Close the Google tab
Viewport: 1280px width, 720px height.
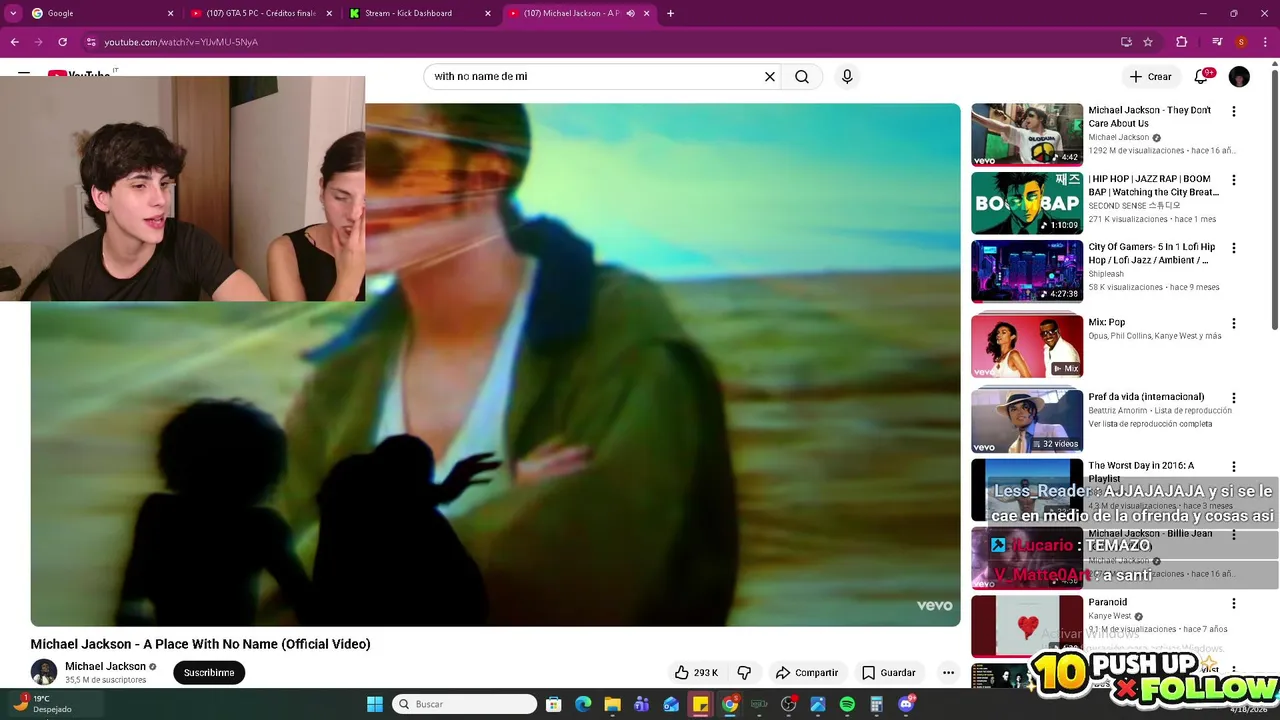point(170,13)
